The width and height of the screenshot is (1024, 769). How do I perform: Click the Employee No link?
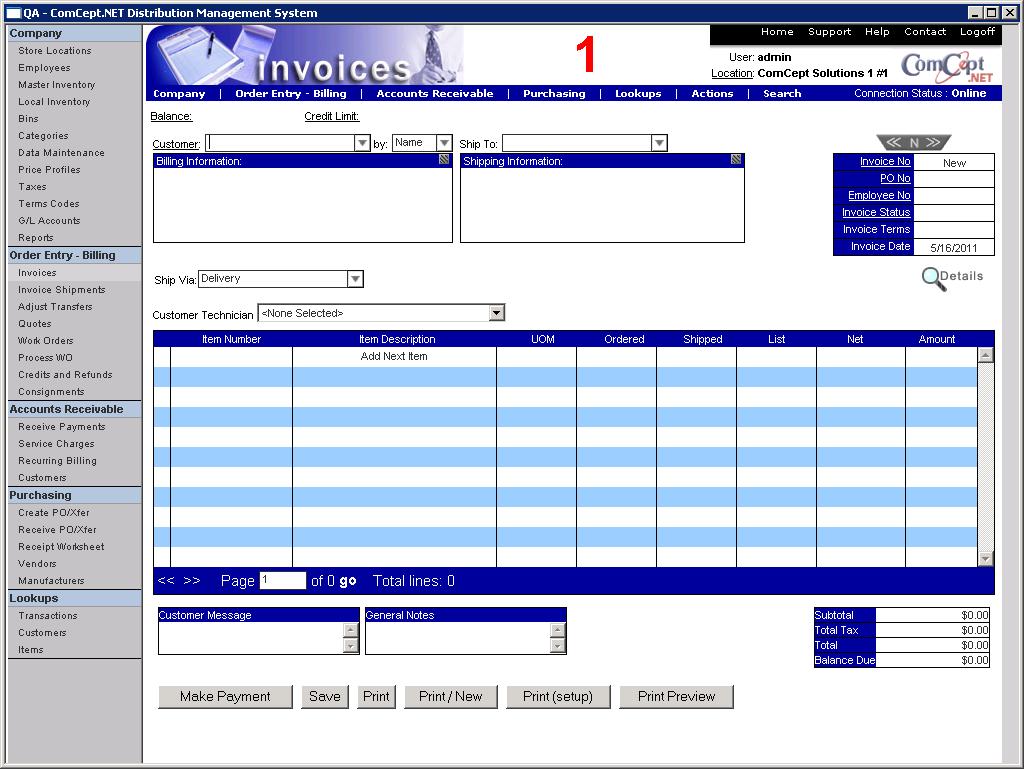(879, 195)
